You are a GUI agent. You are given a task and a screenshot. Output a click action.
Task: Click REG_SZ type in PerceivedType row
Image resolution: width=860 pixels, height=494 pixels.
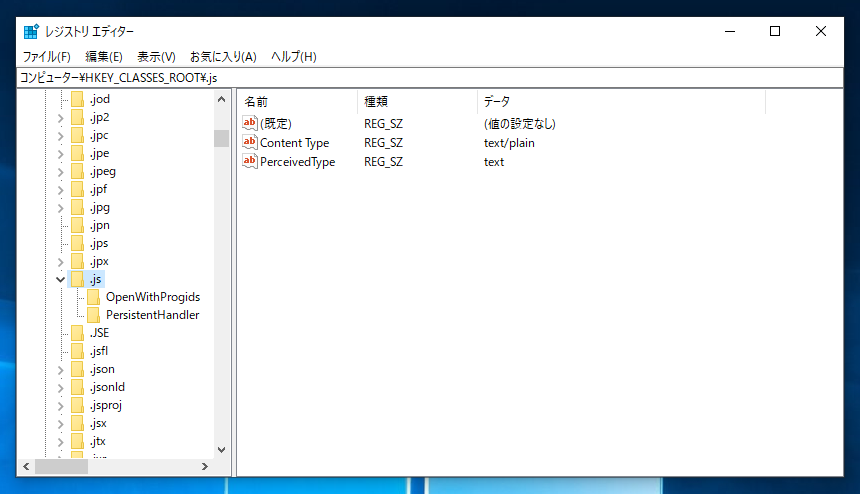tap(383, 162)
